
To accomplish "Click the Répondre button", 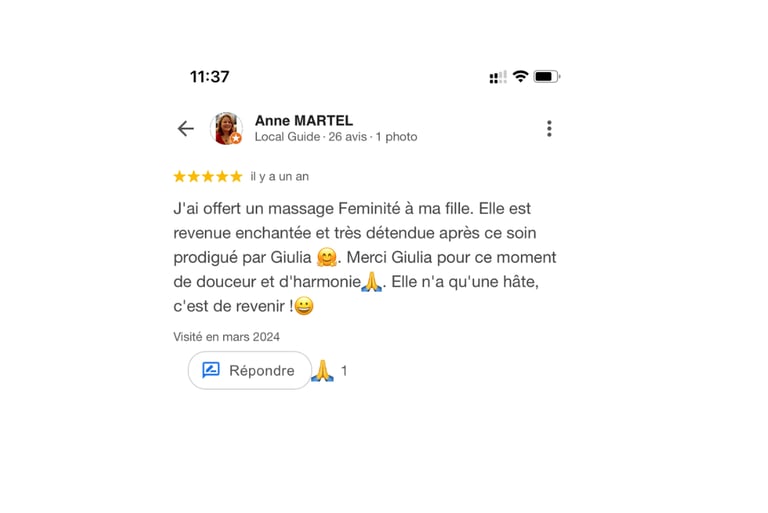I will tap(249, 370).
